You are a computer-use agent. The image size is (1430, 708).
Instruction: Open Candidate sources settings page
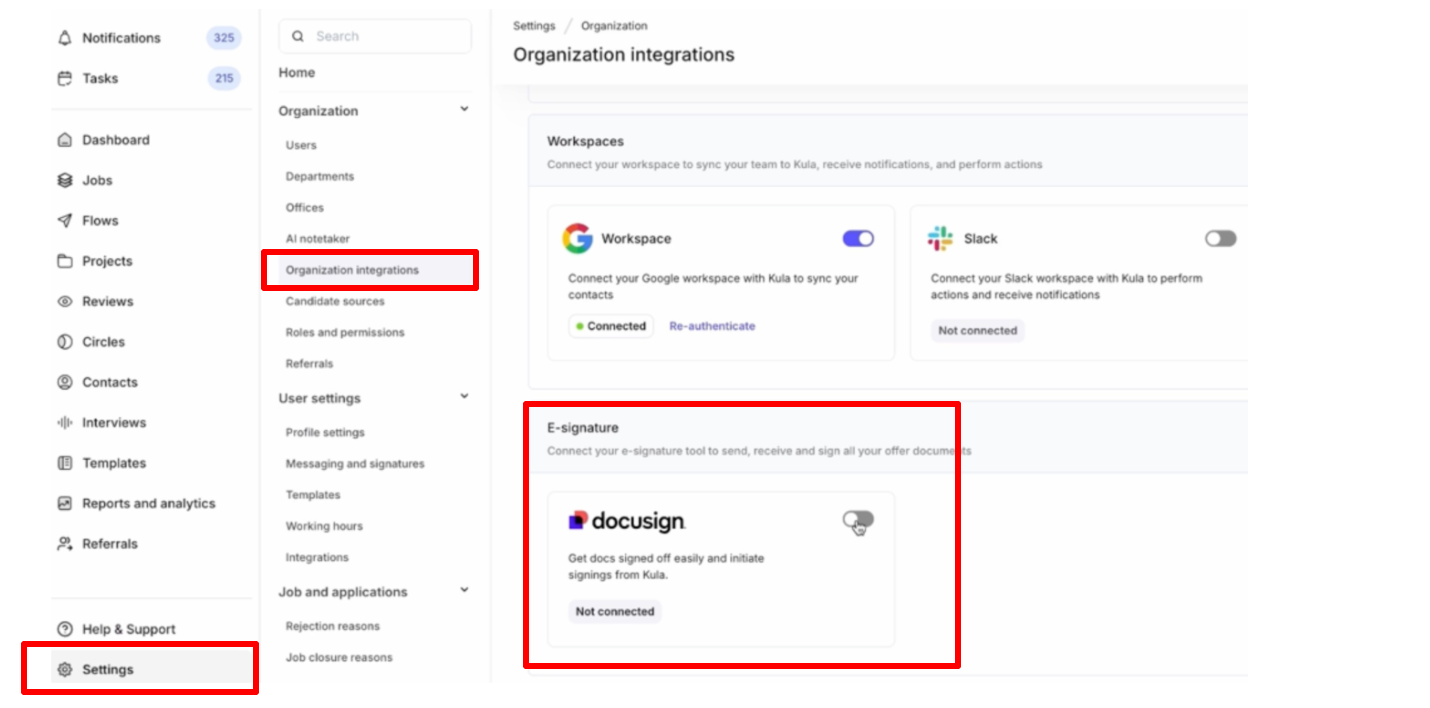coord(335,301)
